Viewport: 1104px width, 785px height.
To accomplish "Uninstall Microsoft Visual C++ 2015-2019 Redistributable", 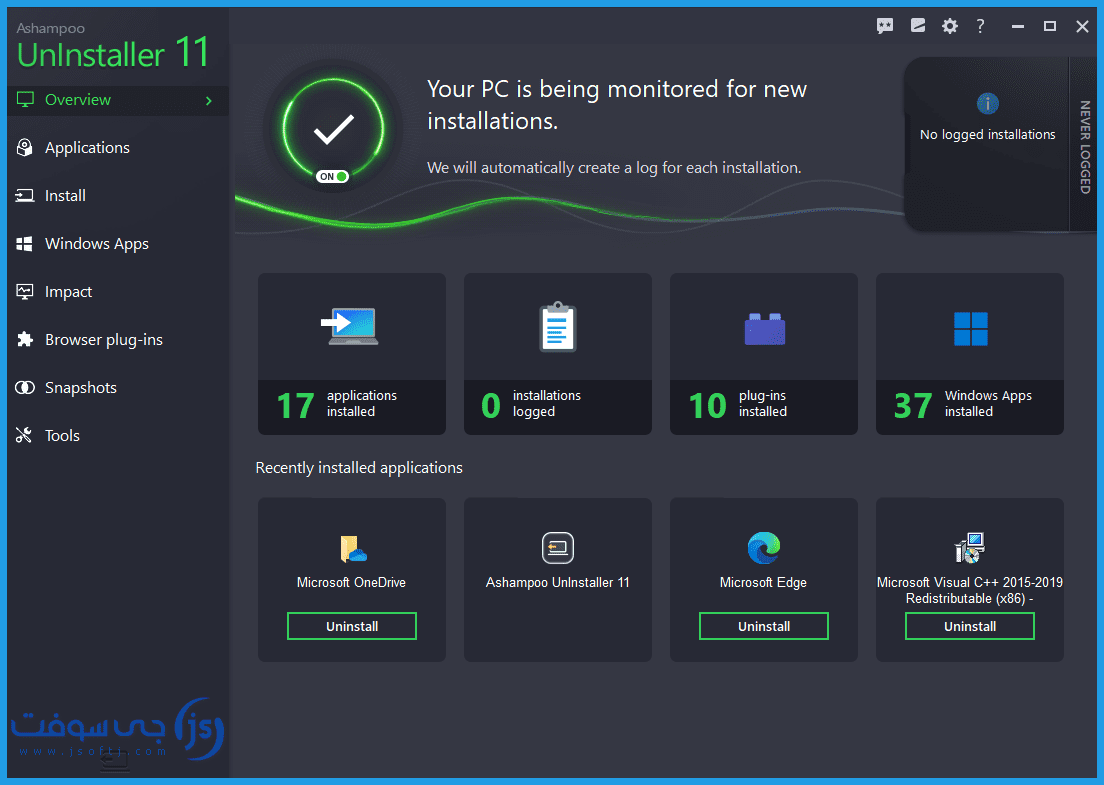I will click(970, 626).
